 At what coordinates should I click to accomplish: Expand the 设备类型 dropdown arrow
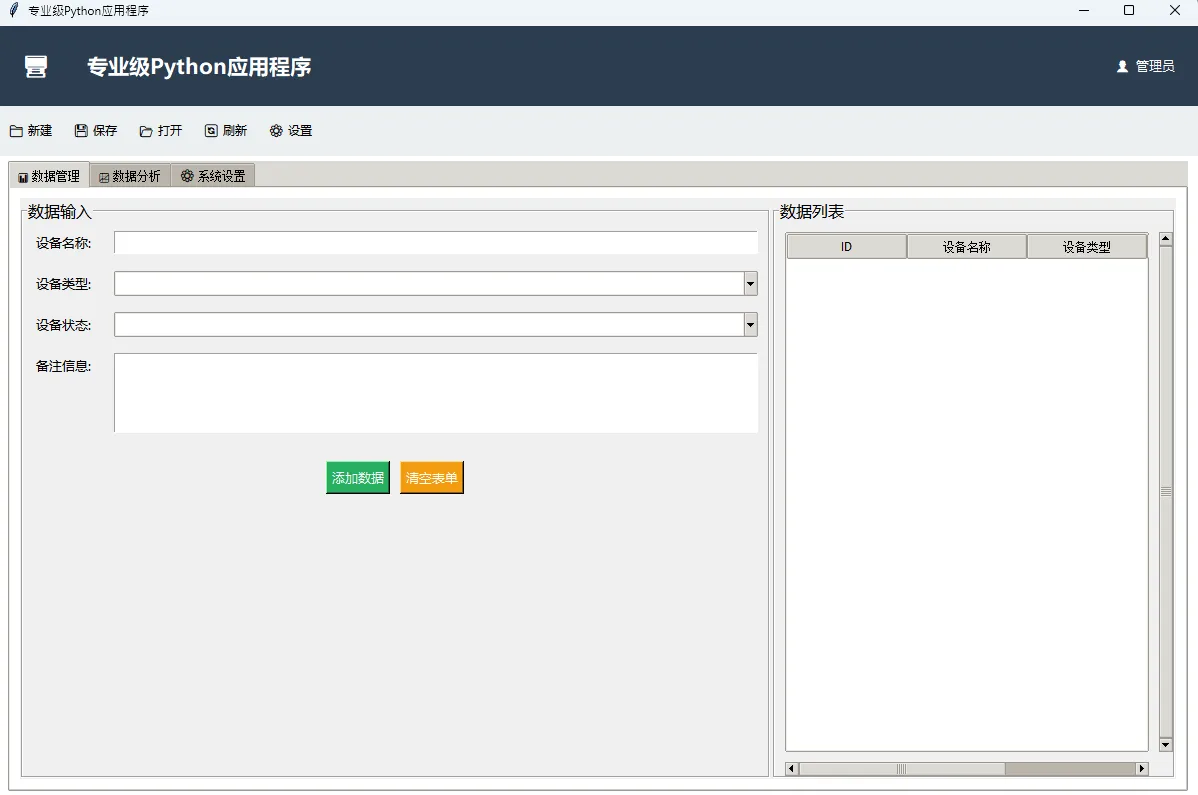coord(750,284)
